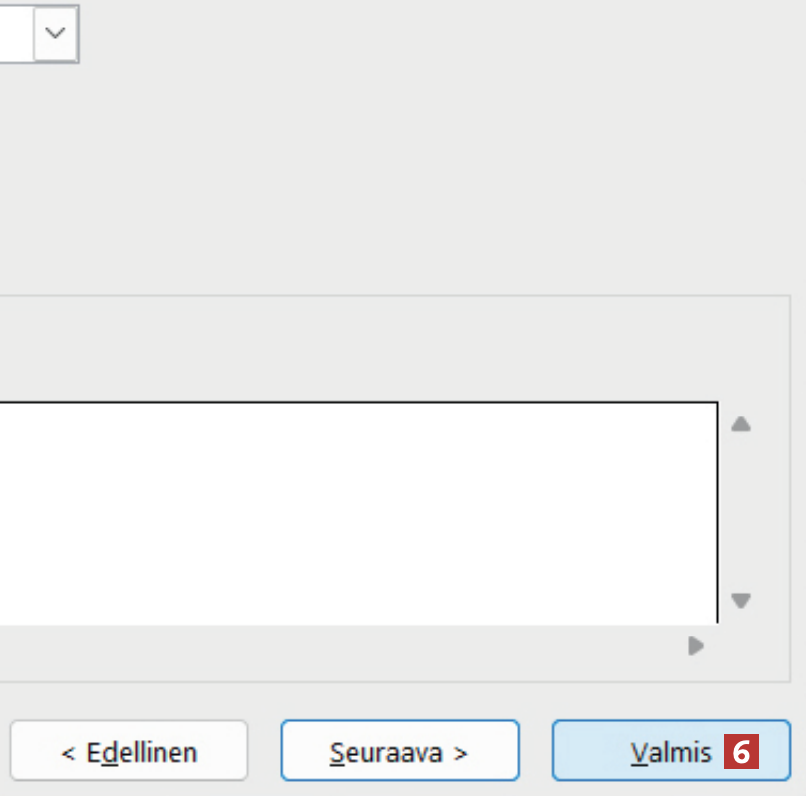The width and height of the screenshot is (806, 796).
Task: Select the "Seuraava >" navigation button
Action: tap(399, 751)
